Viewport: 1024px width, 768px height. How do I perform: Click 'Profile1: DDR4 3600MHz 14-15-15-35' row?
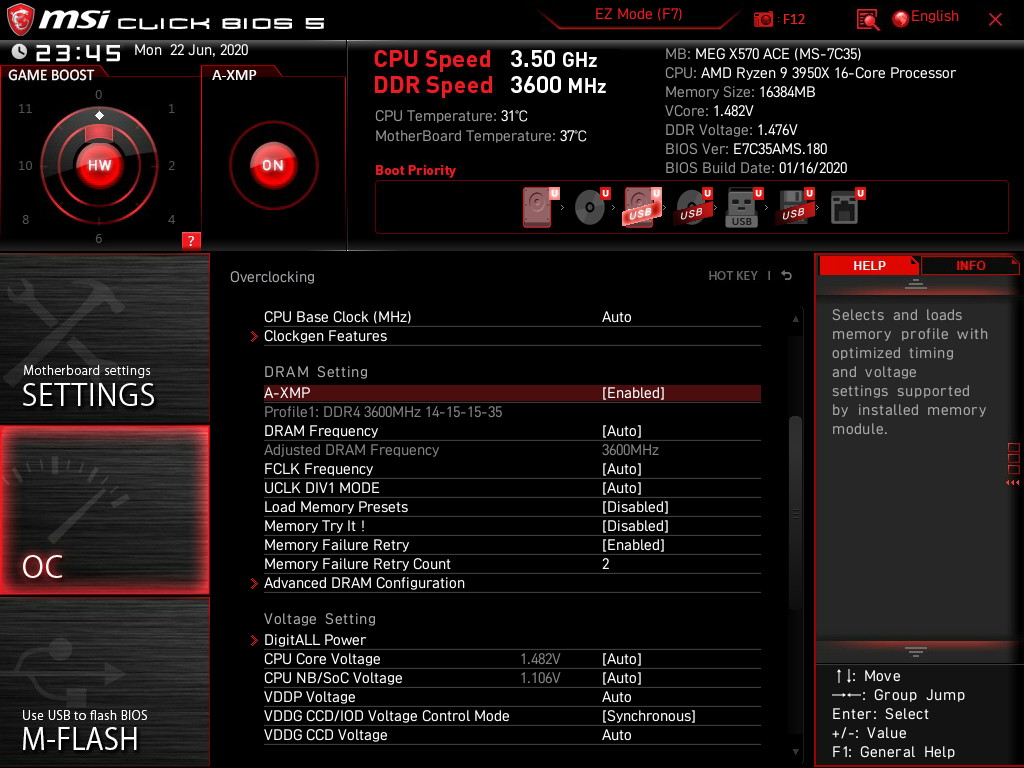[x=383, y=411]
